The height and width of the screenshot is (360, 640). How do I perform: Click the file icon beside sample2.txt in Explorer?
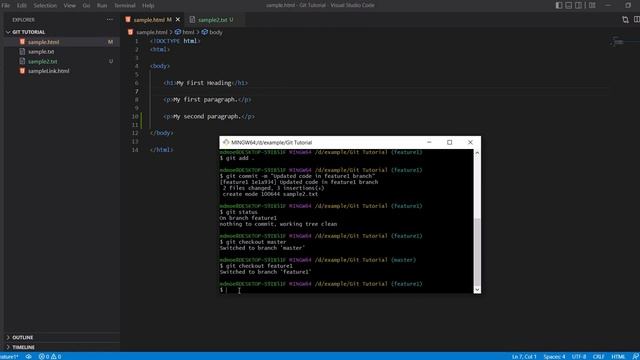coord(22,61)
